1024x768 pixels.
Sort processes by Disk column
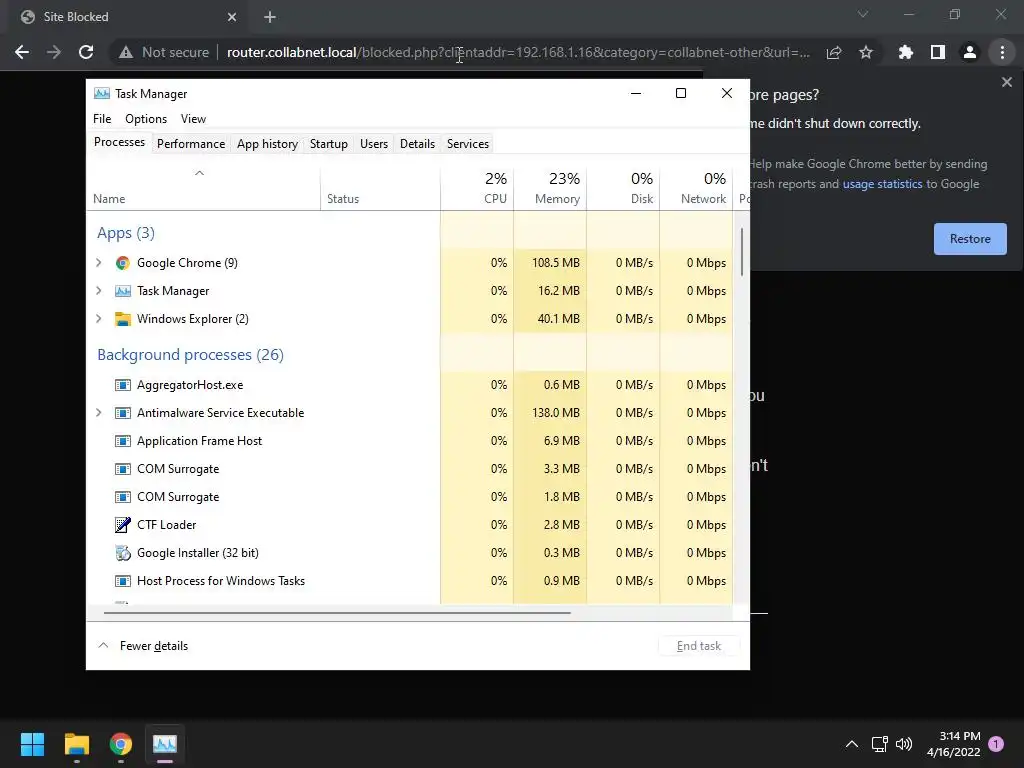[623, 187]
